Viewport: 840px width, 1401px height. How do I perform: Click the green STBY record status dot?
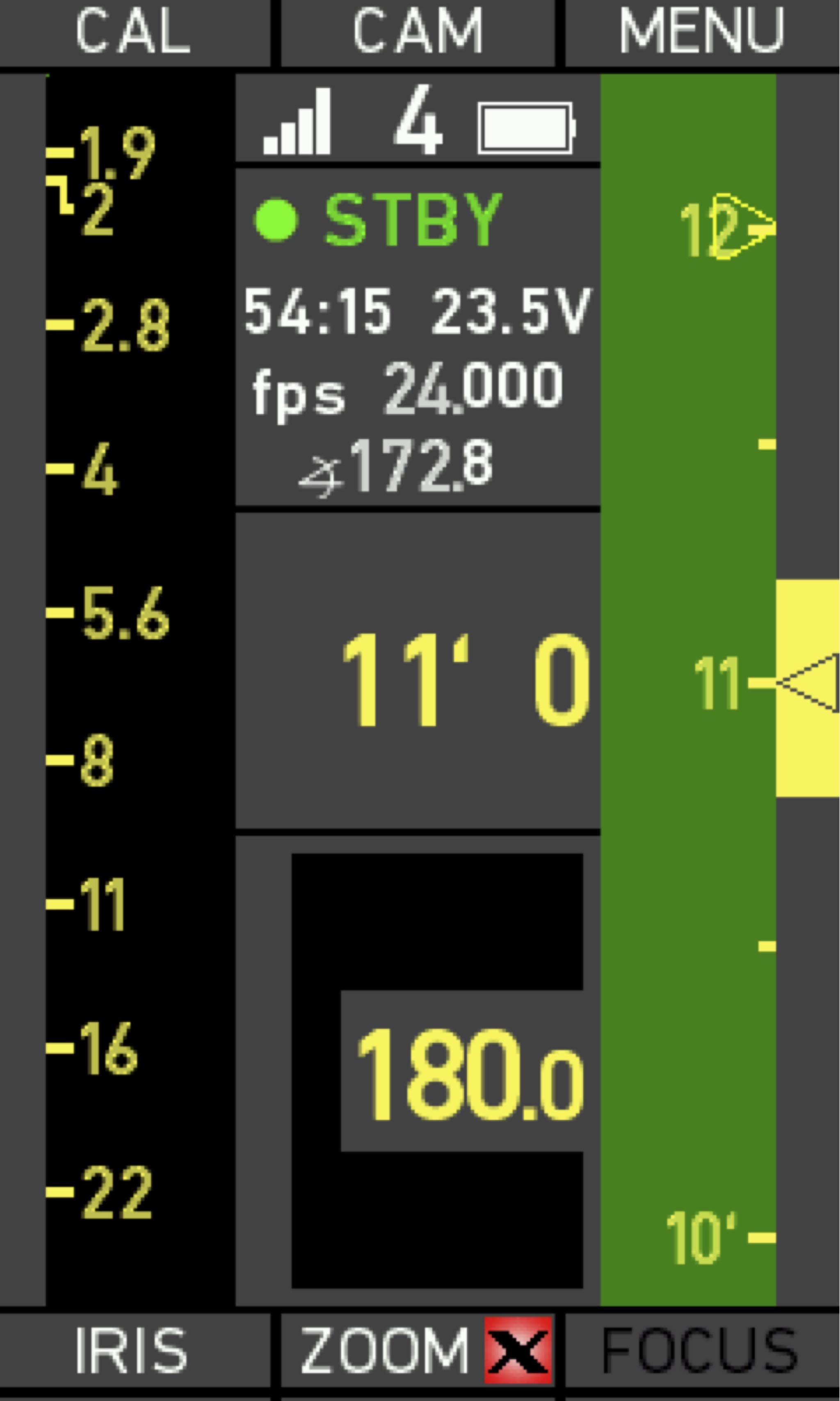pyautogui.click(x=276, y=220)
